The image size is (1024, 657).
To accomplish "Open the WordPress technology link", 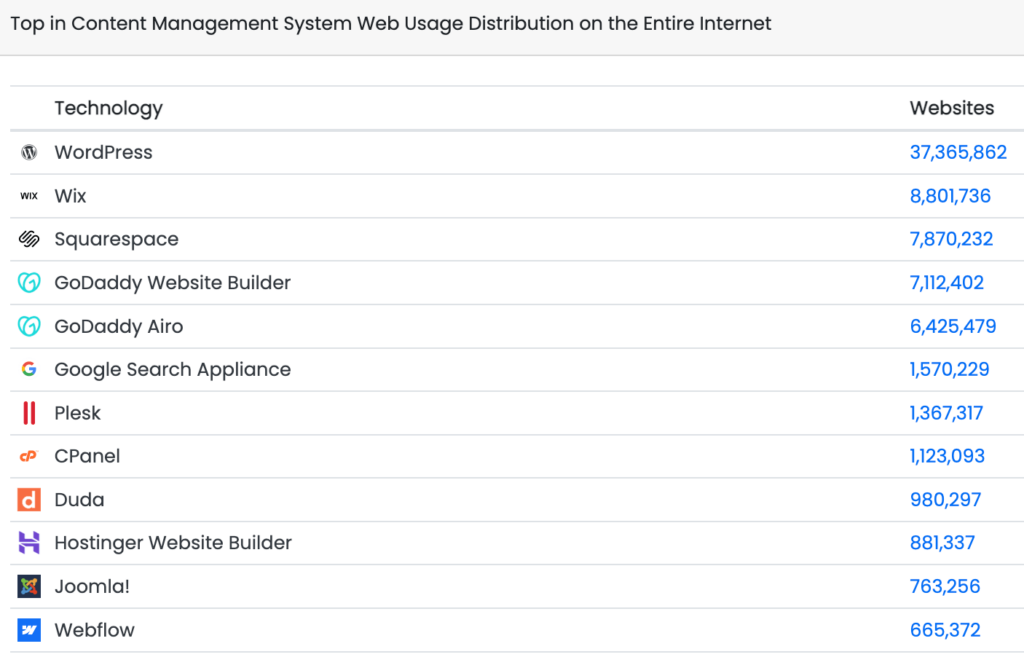I will (x=103, y=153).
